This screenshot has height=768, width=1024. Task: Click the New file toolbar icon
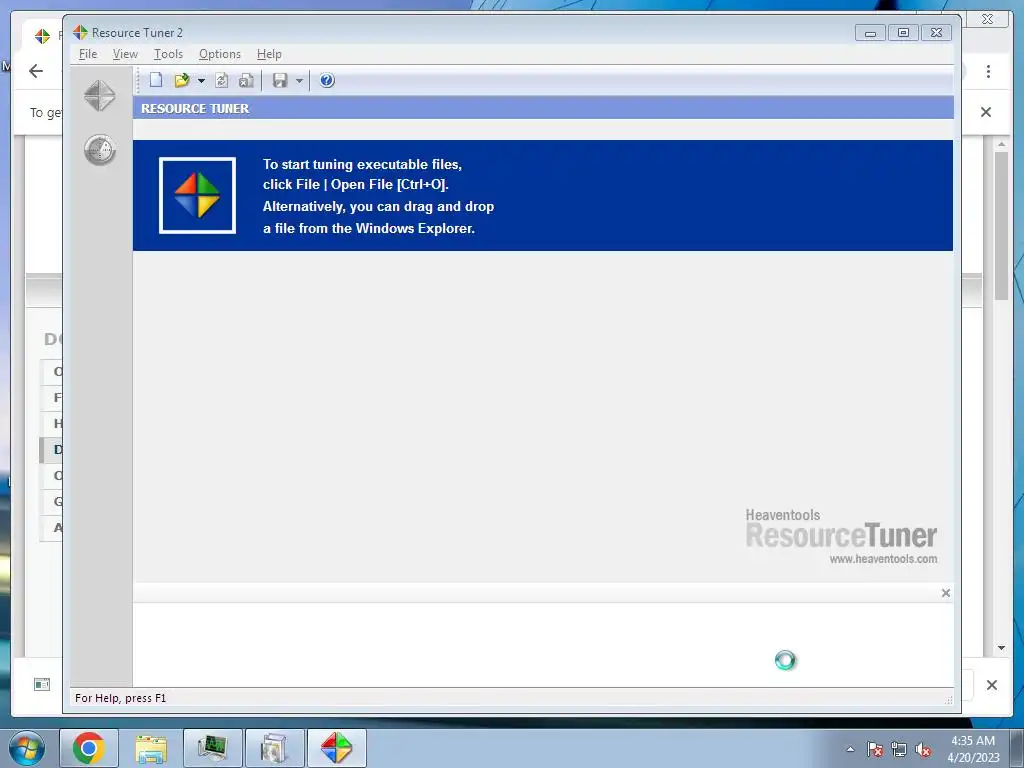(x=155, y=80)
